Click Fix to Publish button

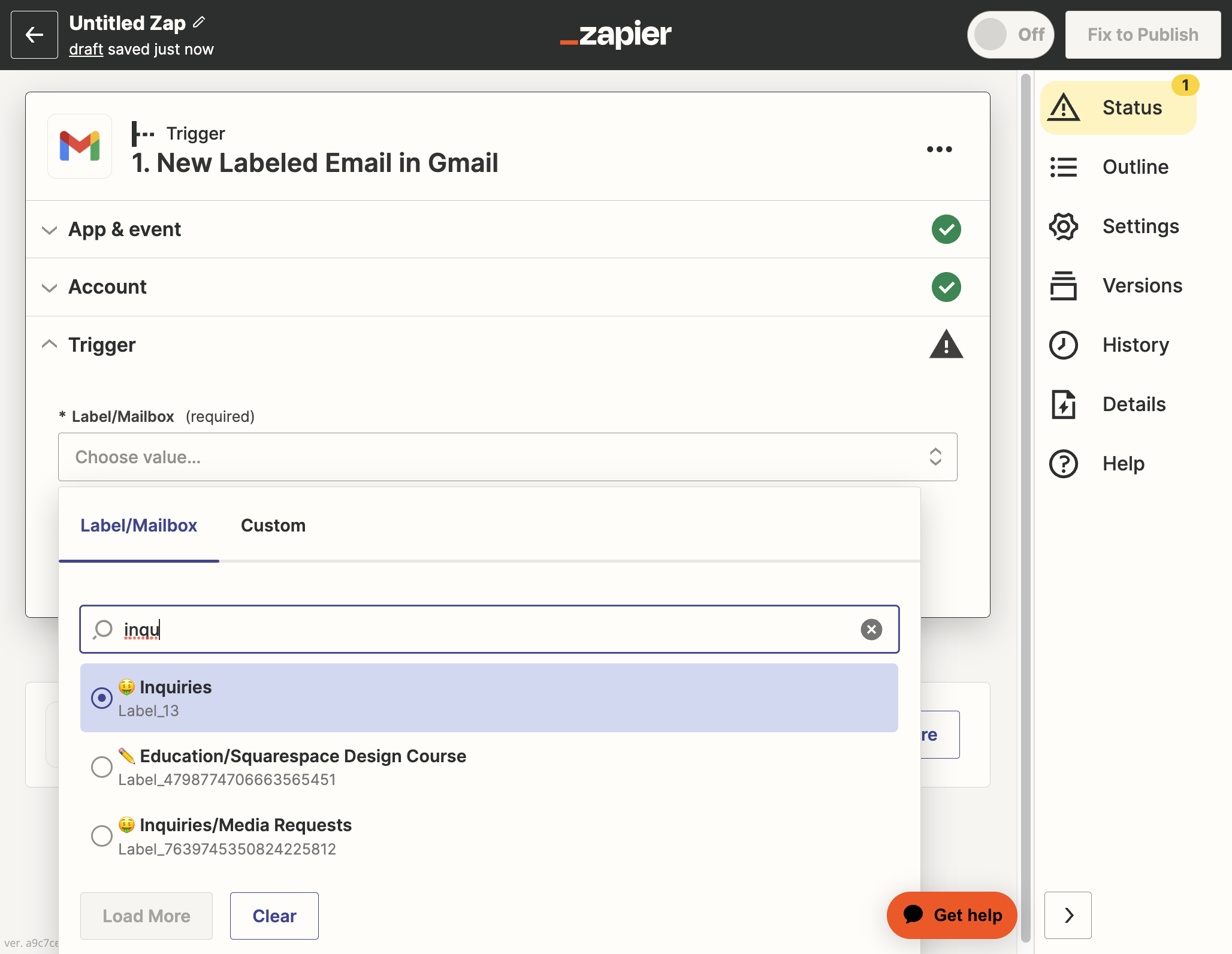tap(1143, 35)
